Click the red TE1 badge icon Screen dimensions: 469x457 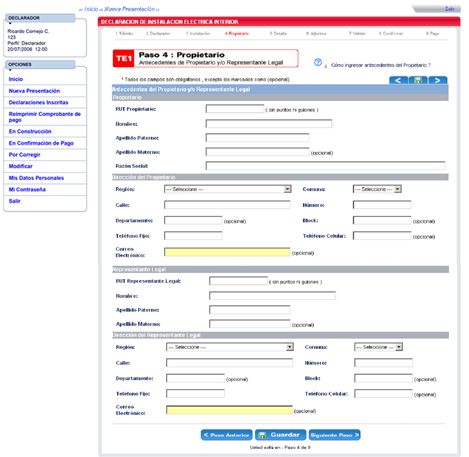pos(123,59)
